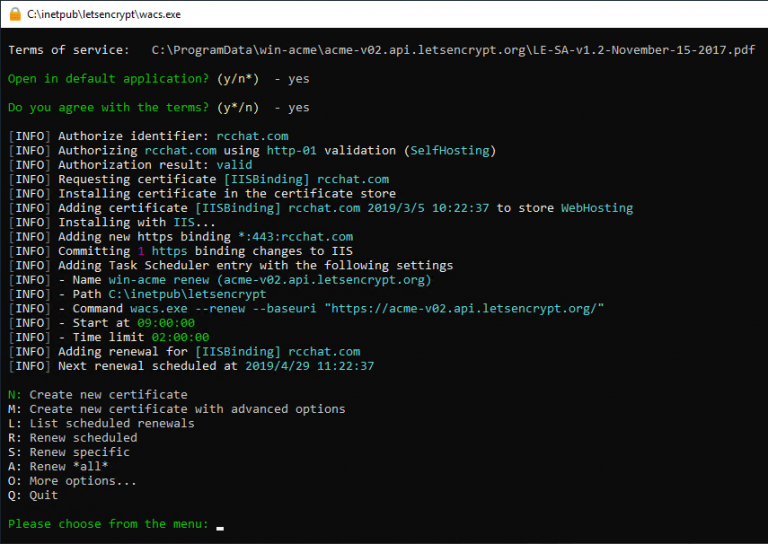Click the 'Q: Quit' menu line
Screen dimensions: 768x544
pyautogui.click(x=33, y=496)
